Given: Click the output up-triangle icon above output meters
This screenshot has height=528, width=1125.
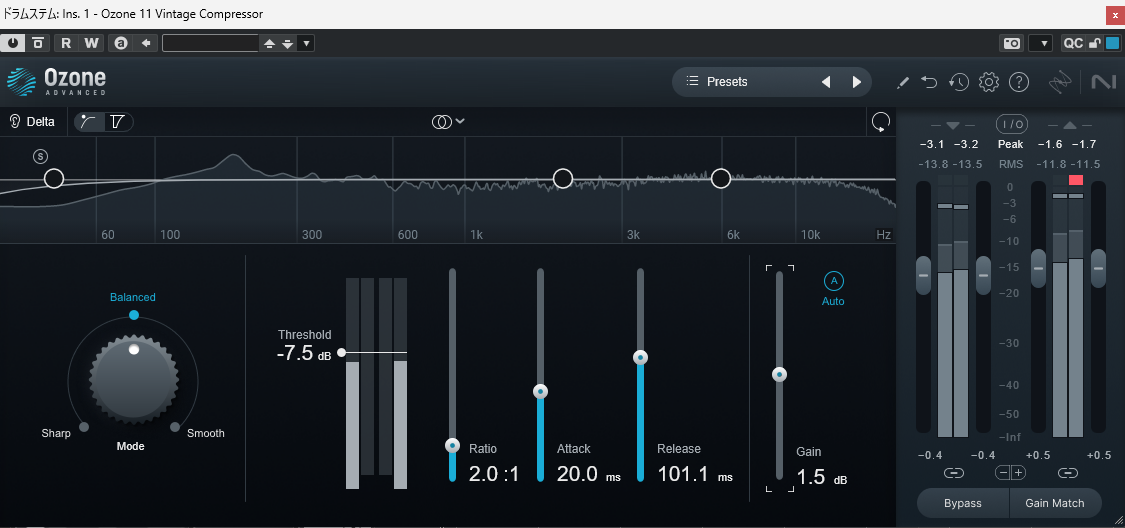Looking at the screenshot, I should [1069, 126].
